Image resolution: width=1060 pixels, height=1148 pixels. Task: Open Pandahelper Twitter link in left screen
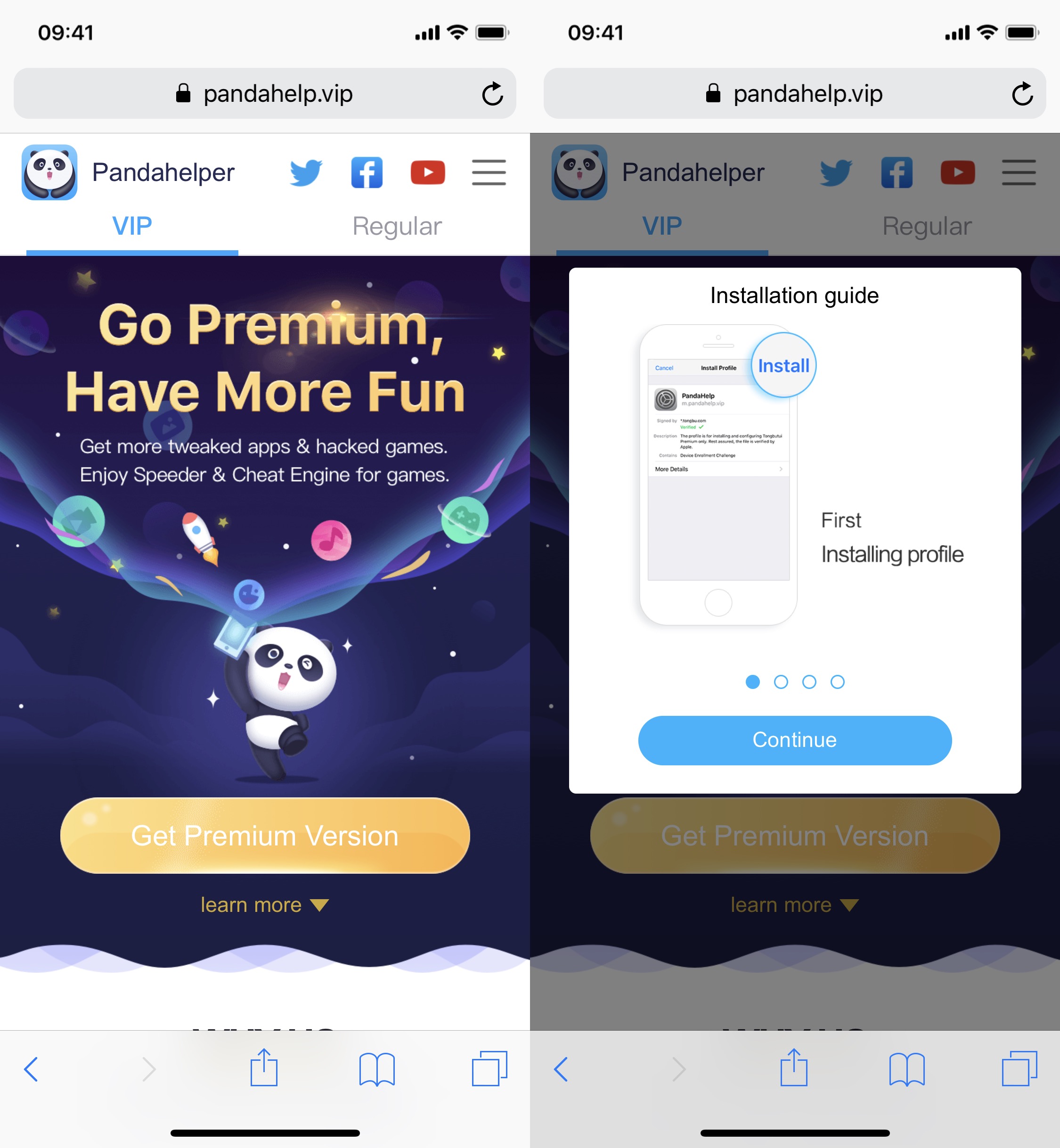pos(306,172)
